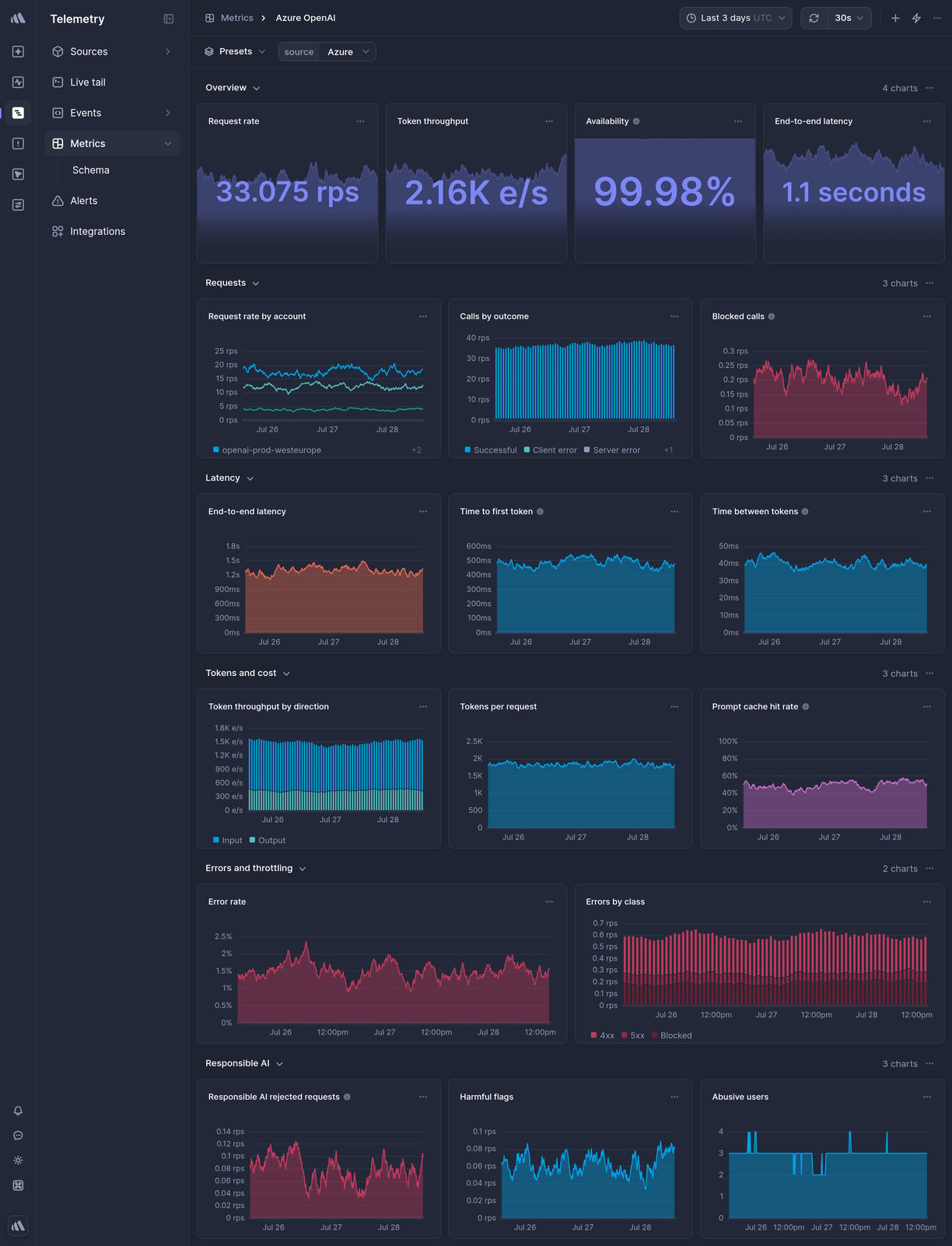
Task: Open Calls by outcome chart menu
Action: (x=674, y=317)
